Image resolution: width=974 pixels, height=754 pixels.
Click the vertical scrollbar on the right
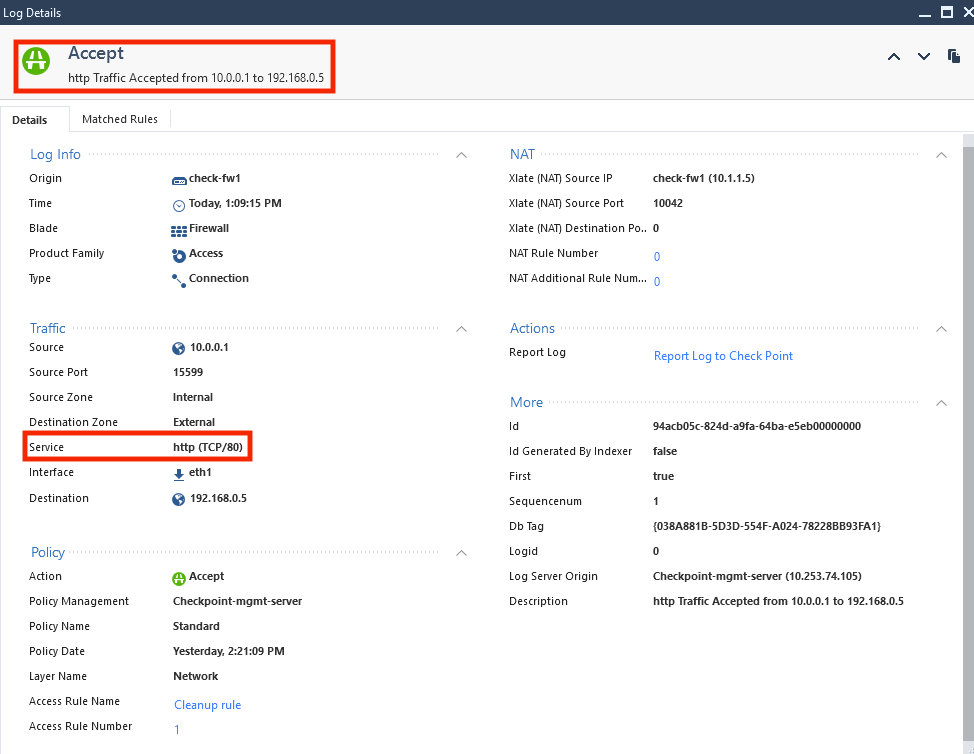tap(967, 400)
